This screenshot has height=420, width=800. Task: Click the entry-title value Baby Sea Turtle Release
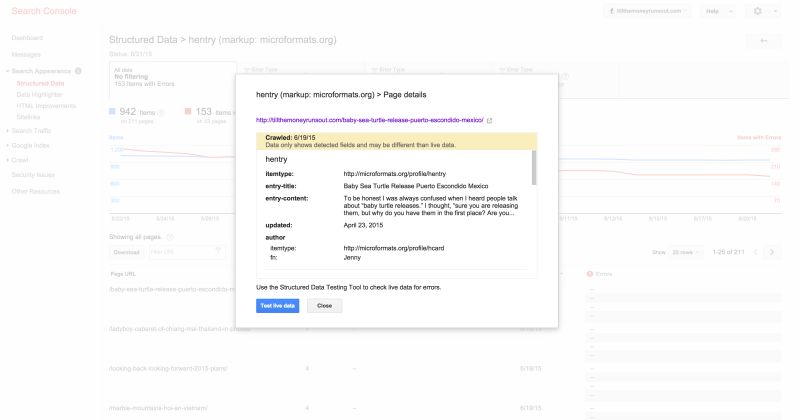[x=415, y=186]
